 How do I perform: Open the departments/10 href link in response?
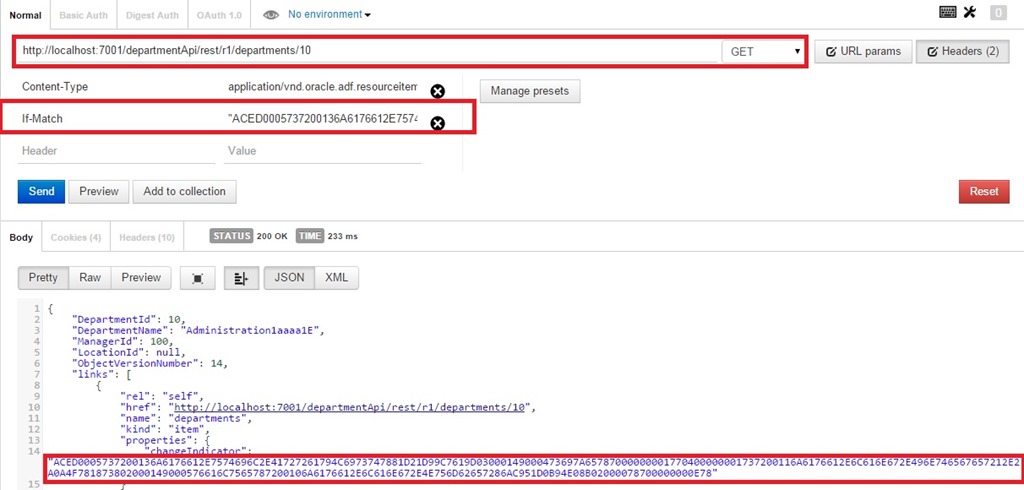click(x=353, y=407)
